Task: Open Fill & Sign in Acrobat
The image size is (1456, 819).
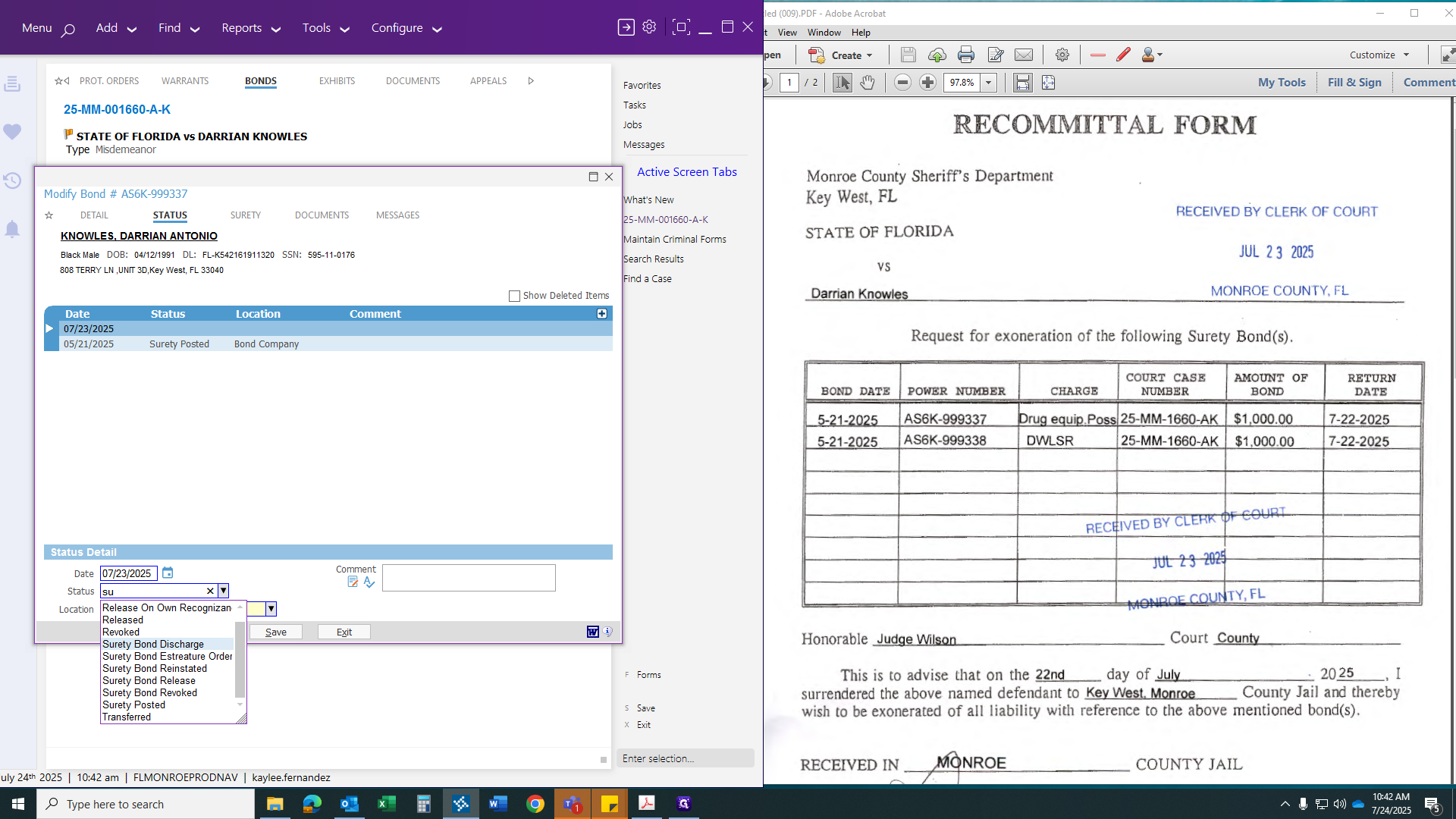Action: pos(1354,82)
